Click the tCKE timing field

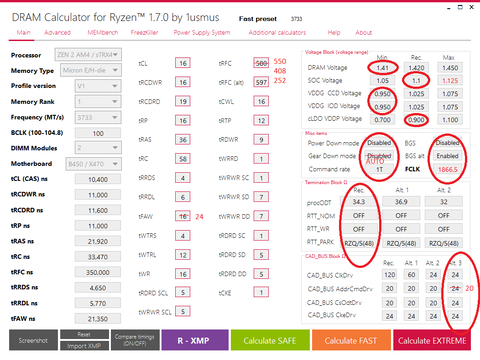(261, 292)
